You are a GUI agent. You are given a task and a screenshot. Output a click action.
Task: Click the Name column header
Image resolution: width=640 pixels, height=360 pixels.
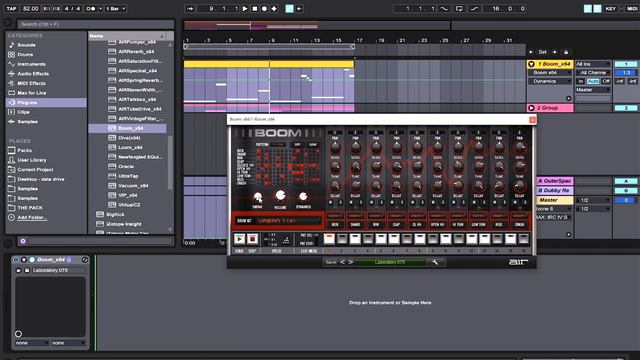coord(127,36)
